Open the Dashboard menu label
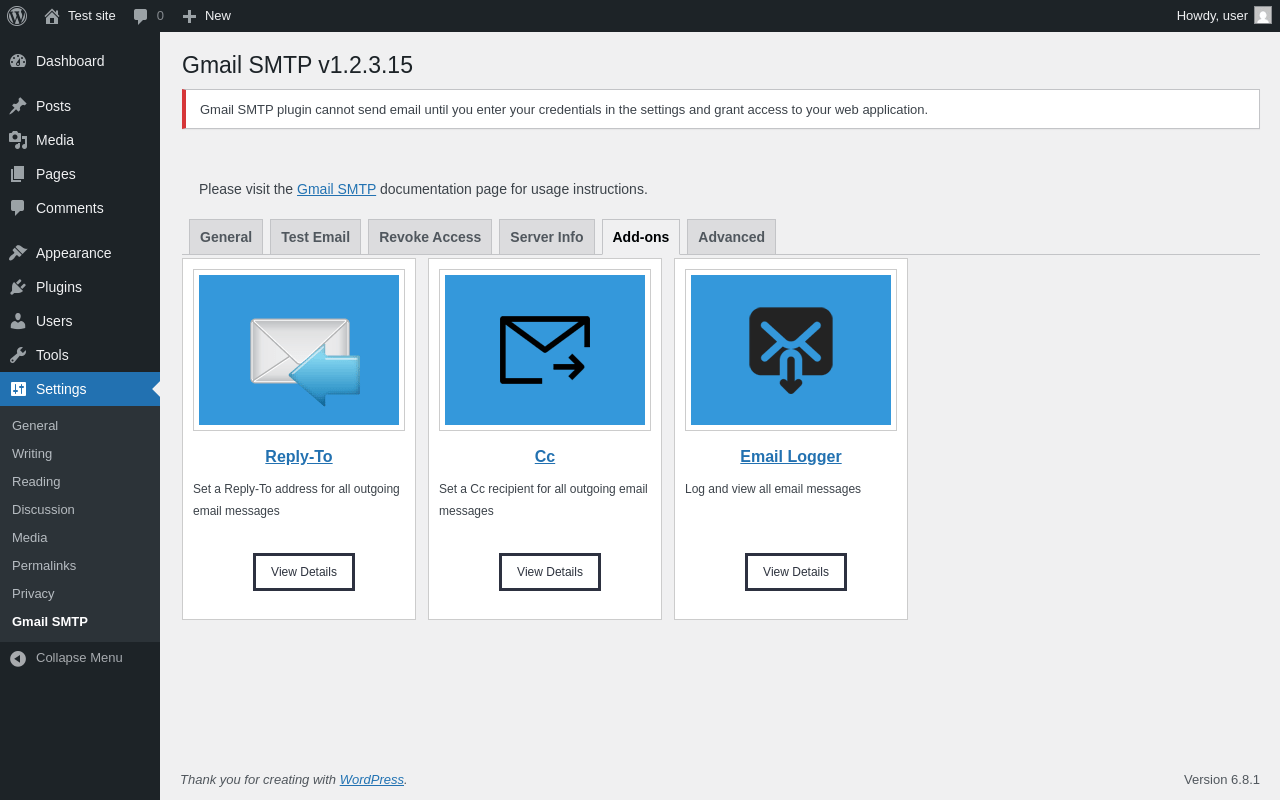1280x800 pixels. pyautogui.click(x=70, y=61)
